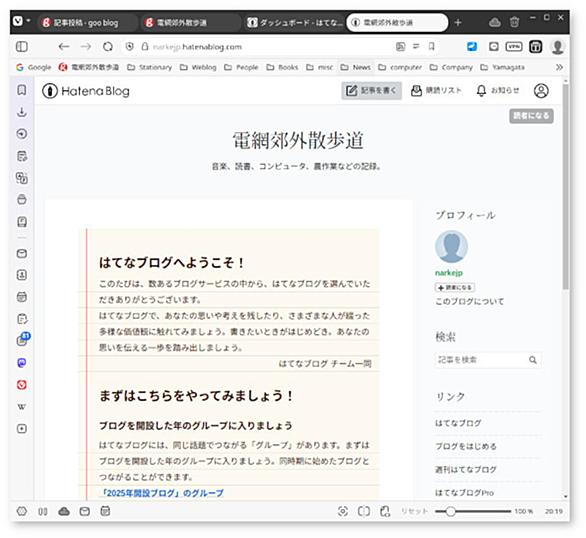Open the user profile avatar in toolbar

[557, 47]
